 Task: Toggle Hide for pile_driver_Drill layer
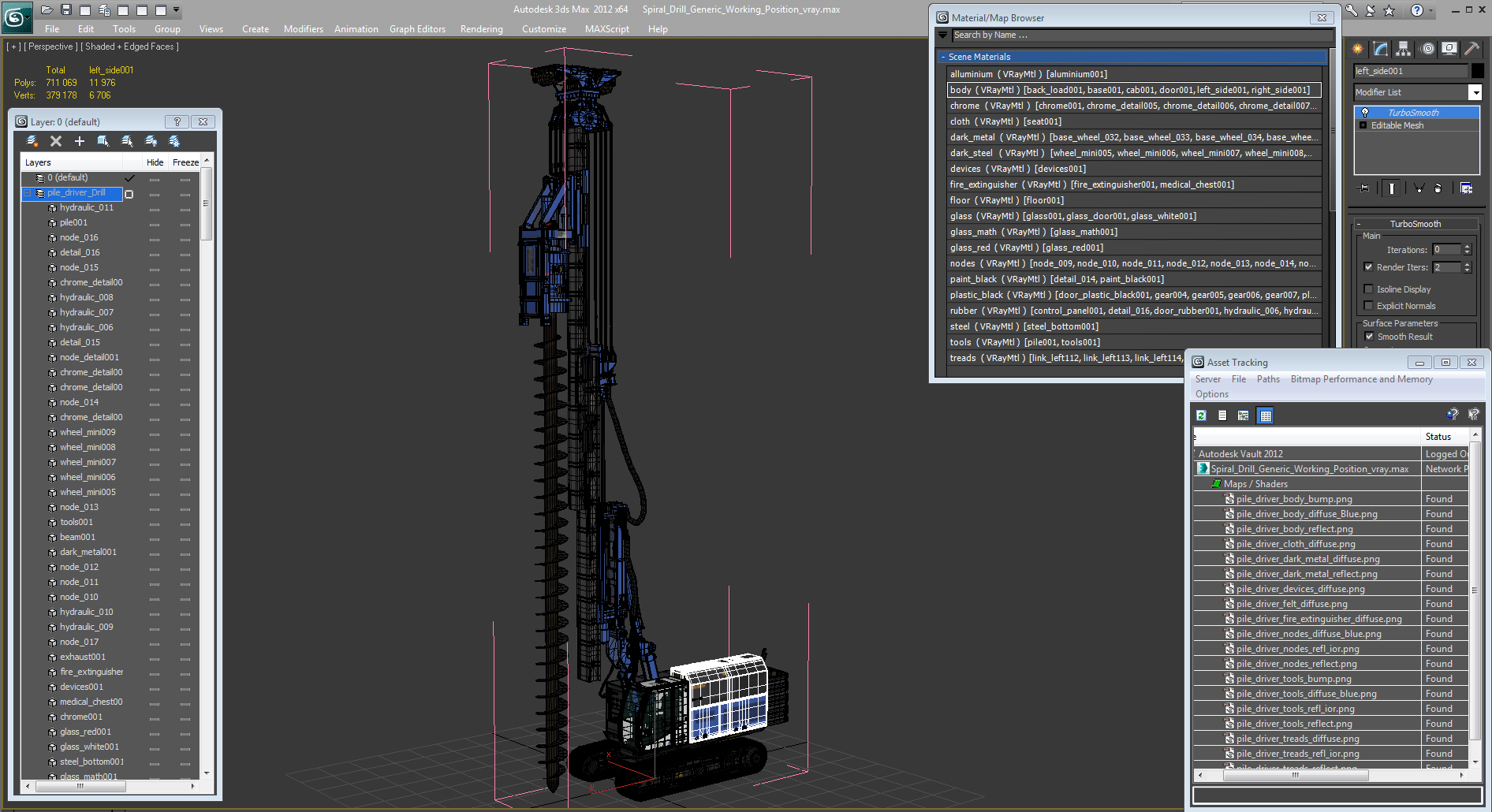click(x=155, y=193)
